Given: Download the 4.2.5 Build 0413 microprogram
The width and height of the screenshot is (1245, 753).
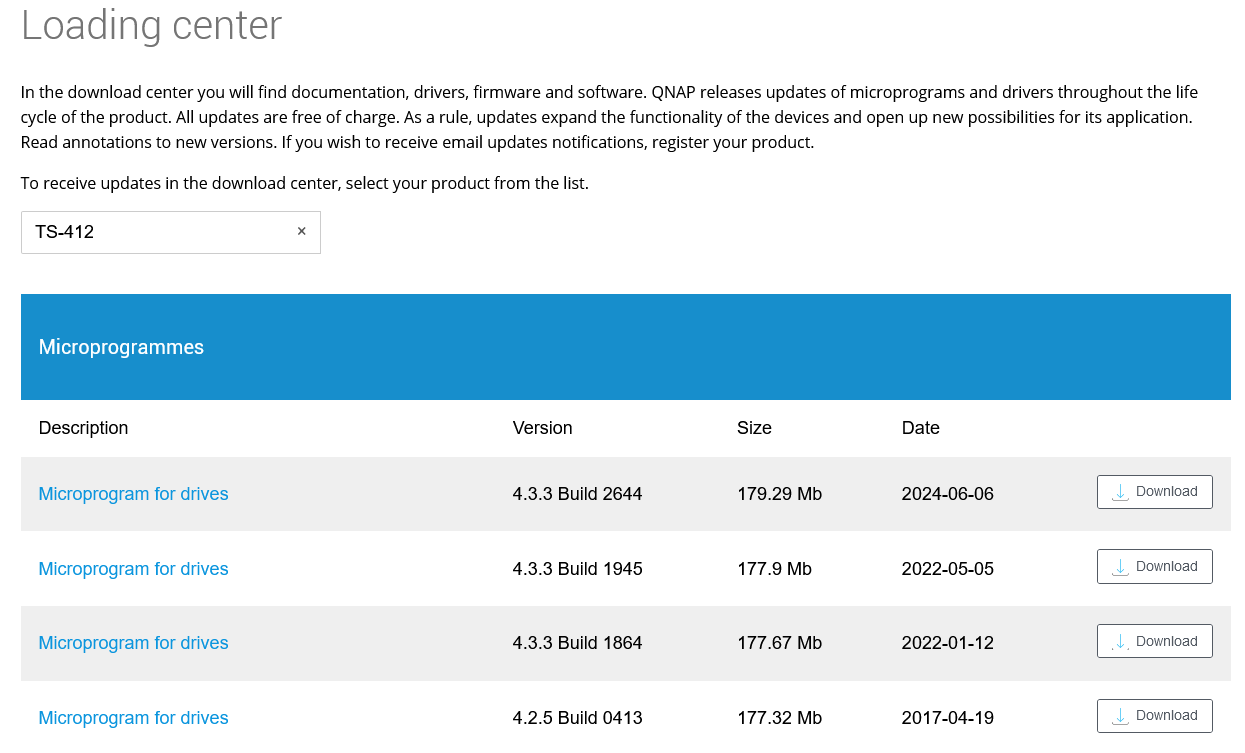Looking at the screenshot, I should coord(1155,716).
